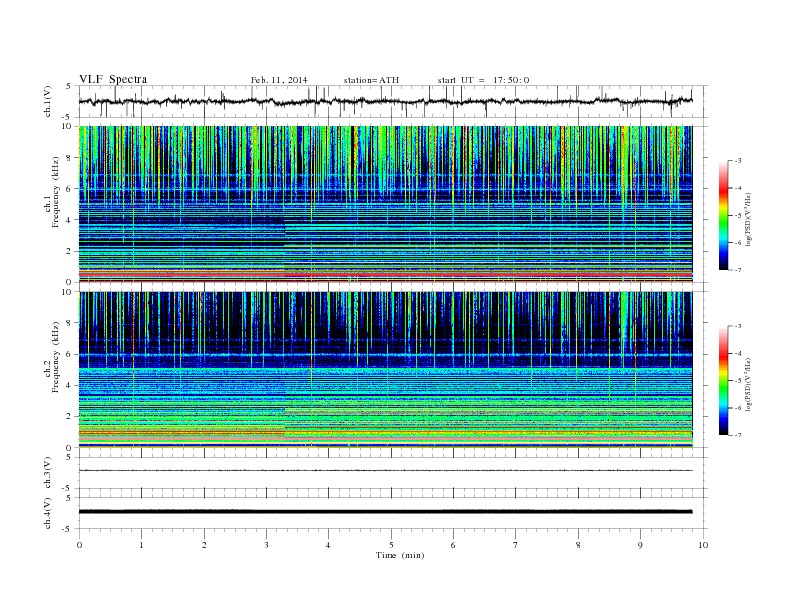
Task: Select the "ch.4(V)" axis label
Action: point(48,513)
